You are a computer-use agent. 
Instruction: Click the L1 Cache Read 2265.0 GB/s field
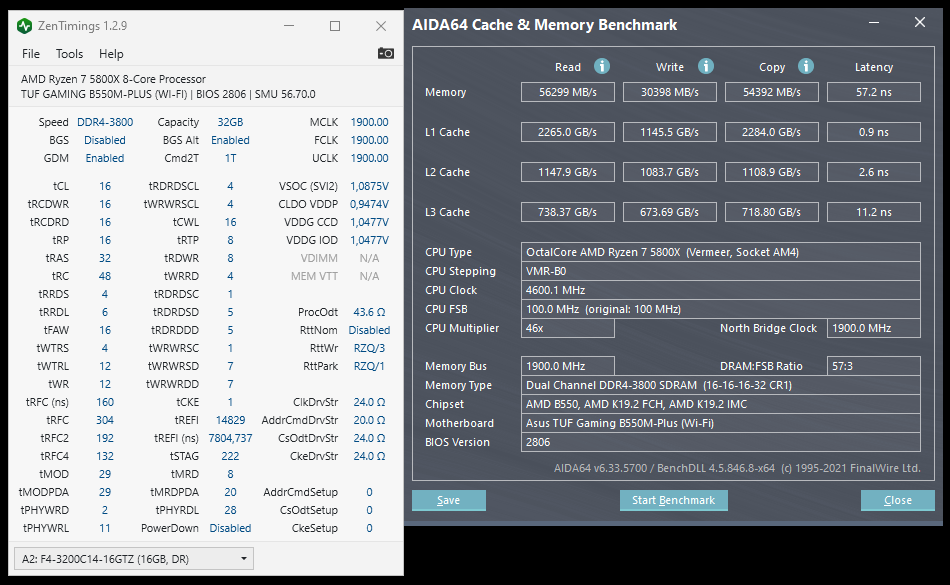(x=568, y=132)
